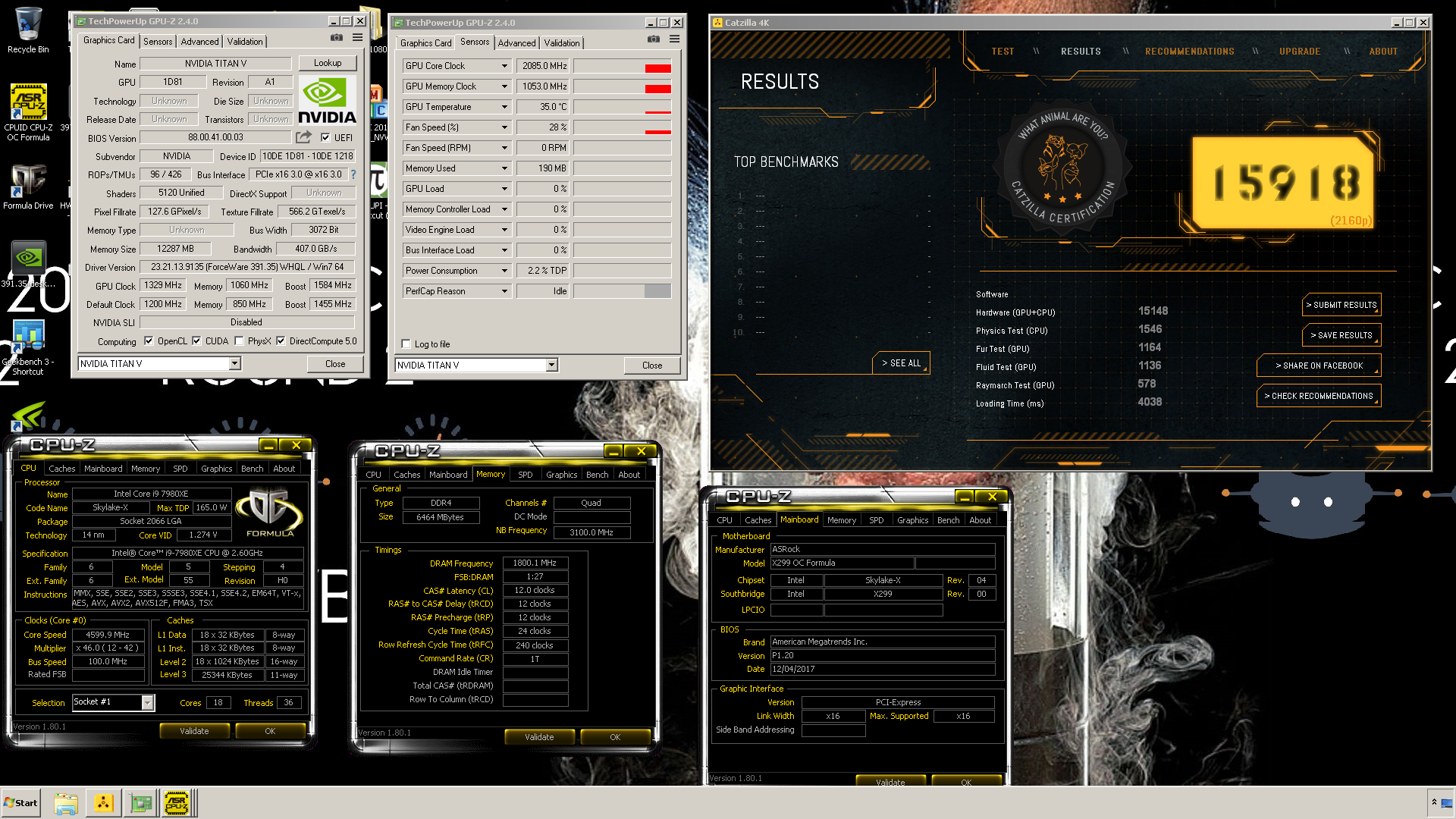Click the 15918 score panel in Catzilla

[1284, 183]
